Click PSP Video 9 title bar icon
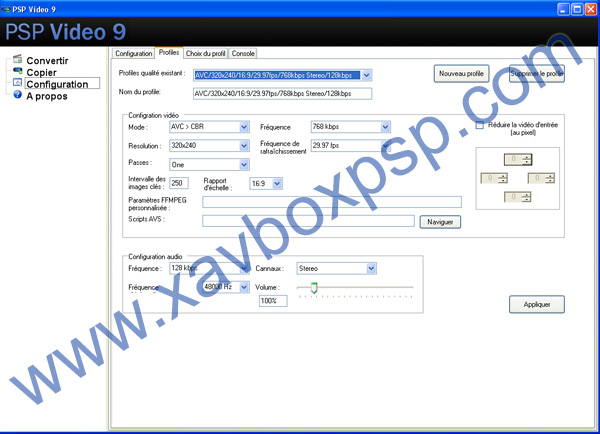This screenshot has height=434, width=600. coord(6,9)
